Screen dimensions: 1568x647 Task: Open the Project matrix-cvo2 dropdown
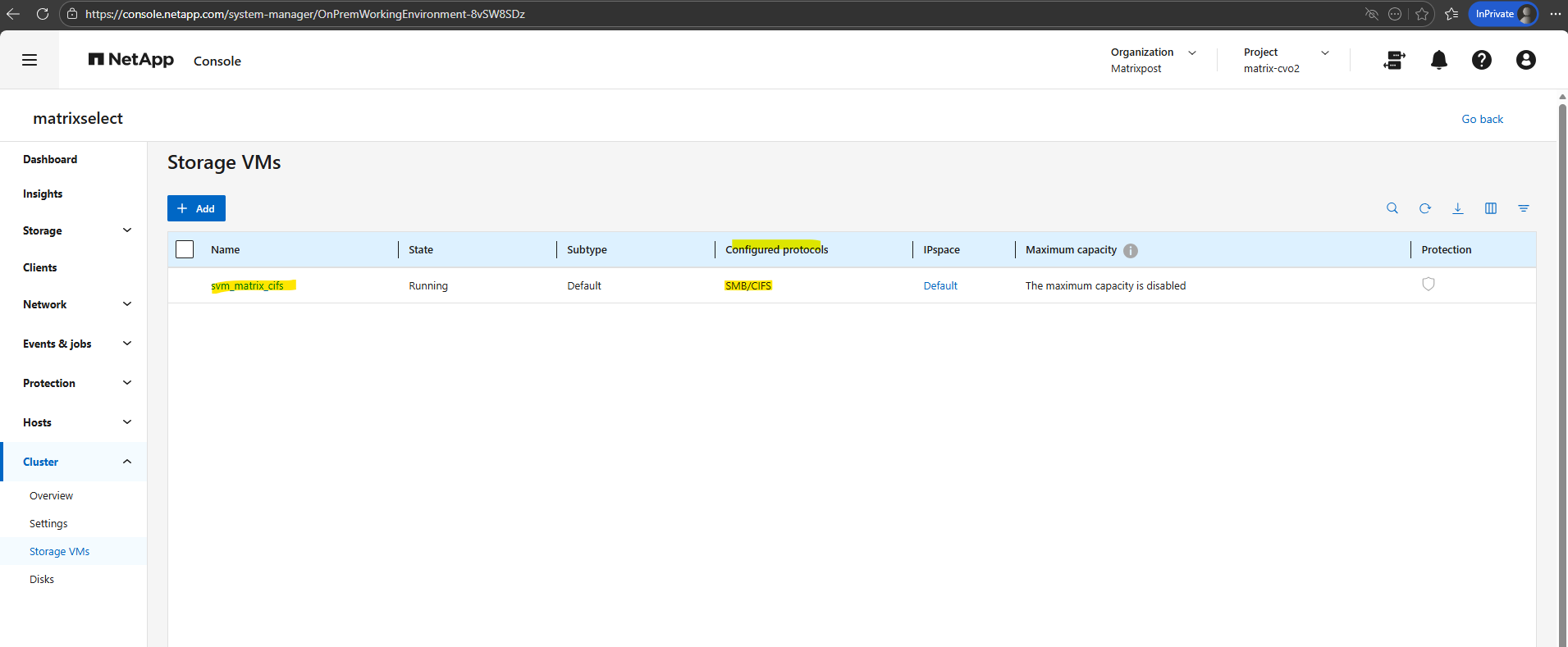[1324, 52]
